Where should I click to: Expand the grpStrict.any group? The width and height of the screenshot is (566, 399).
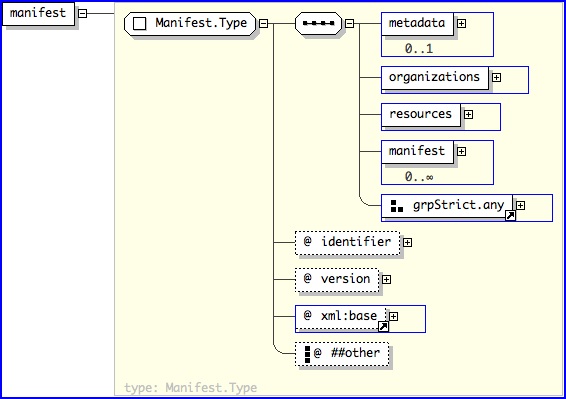(x=521, y=205)
